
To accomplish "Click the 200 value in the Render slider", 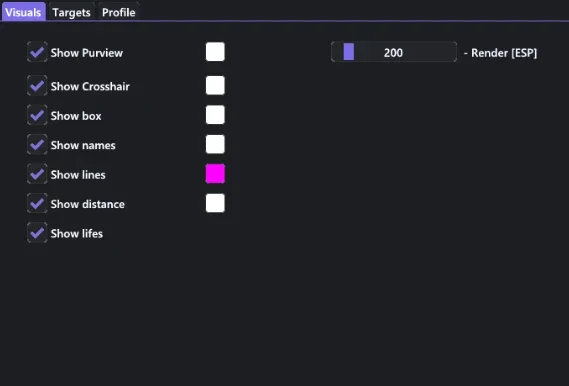I will (393, 53).
